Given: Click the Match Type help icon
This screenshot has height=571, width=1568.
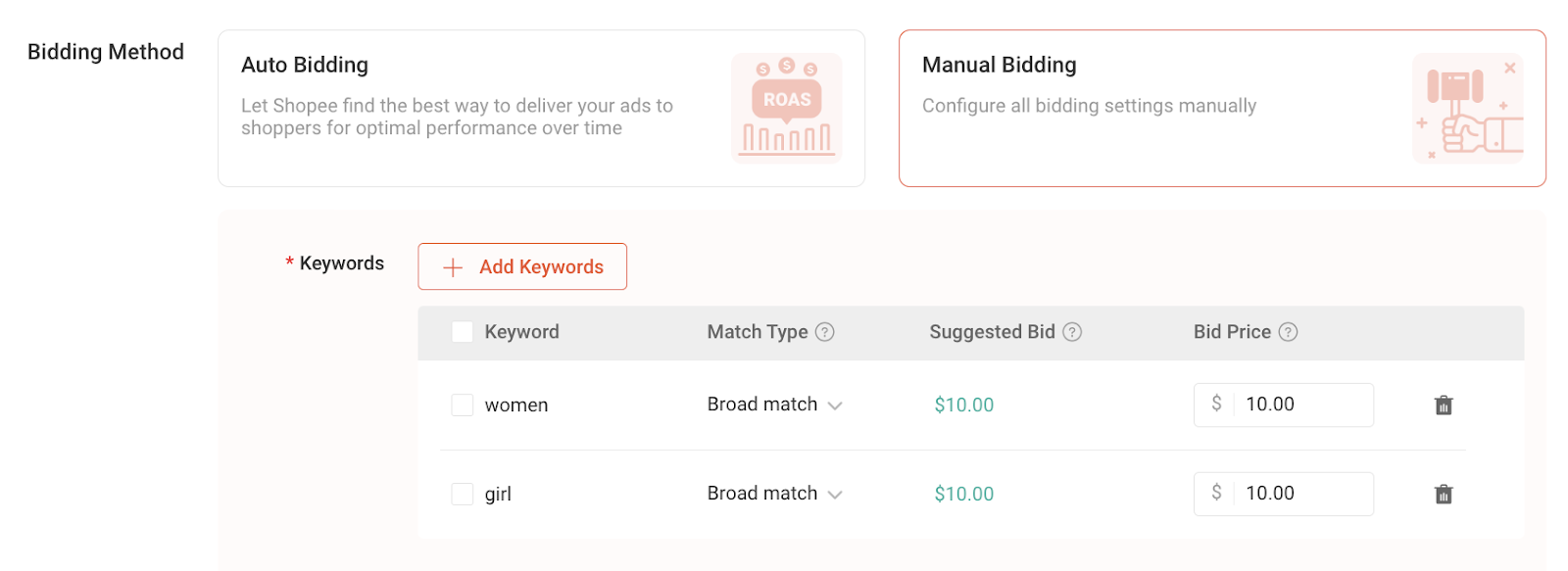Looking at the screenshot, I should 825,332.
